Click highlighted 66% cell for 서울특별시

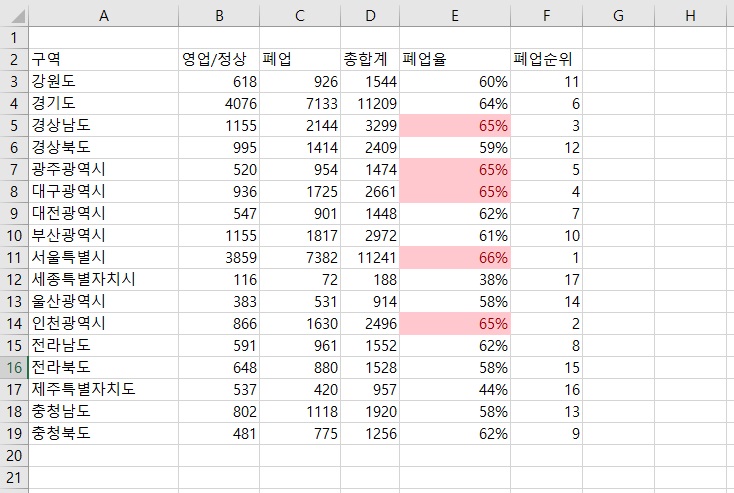point(455,258)
